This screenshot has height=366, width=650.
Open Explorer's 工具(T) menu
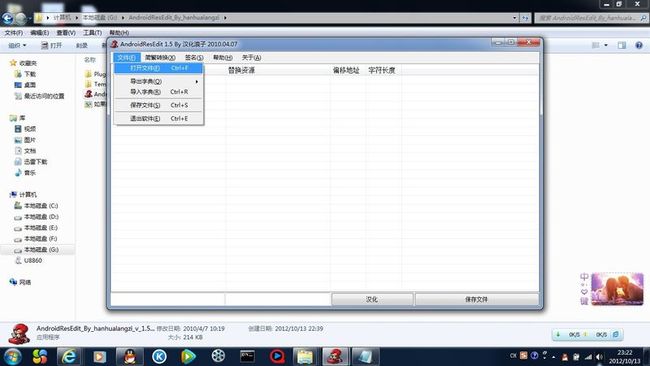[92, 32]
